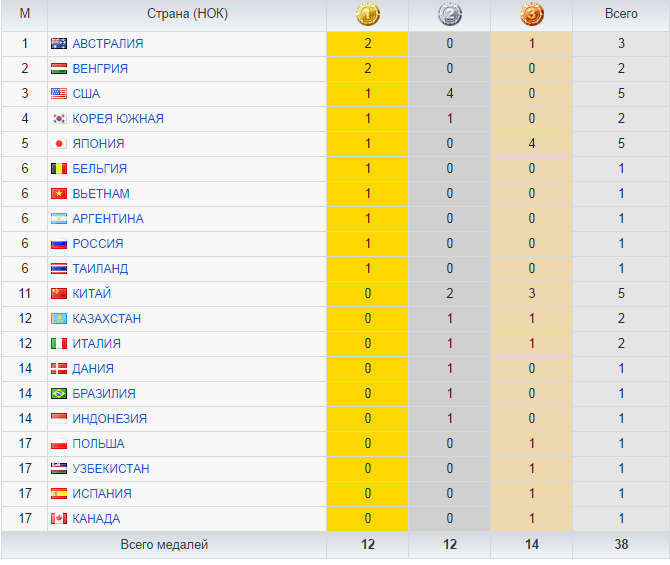
Task: Click the Canada flag icon
Action: click(59, 519)
